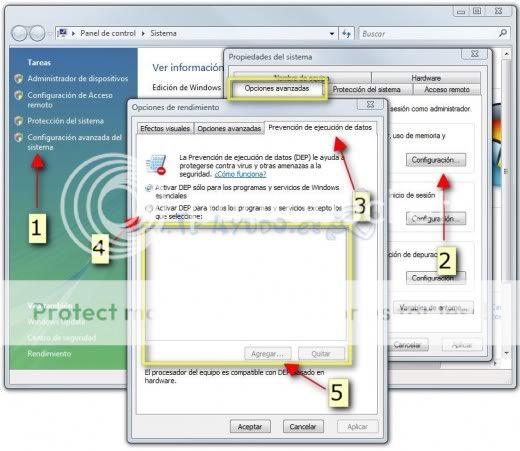Click the scroll down arrow in Sistema window

pos(506,353)
